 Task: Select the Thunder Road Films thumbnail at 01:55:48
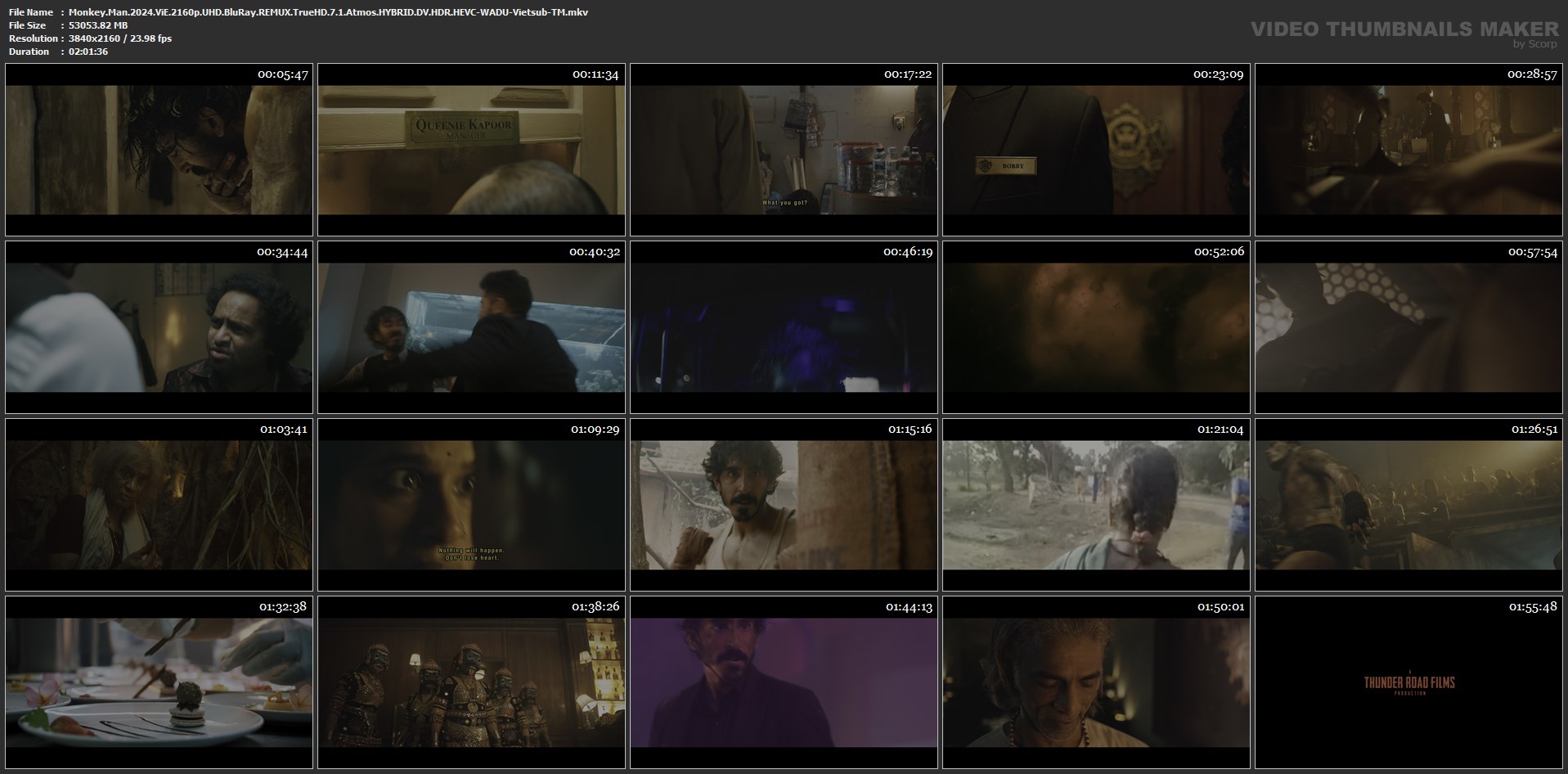(x=1409, y=682)
